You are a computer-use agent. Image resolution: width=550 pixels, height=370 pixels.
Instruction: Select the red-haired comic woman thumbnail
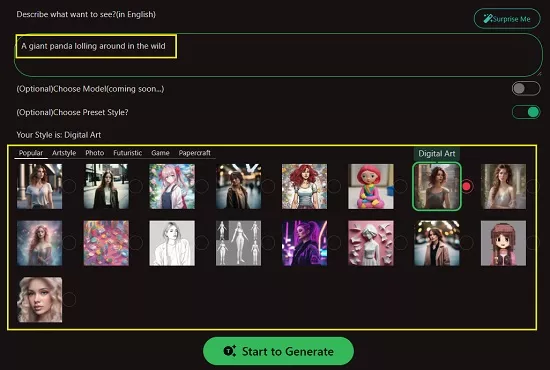click(304, 186)
